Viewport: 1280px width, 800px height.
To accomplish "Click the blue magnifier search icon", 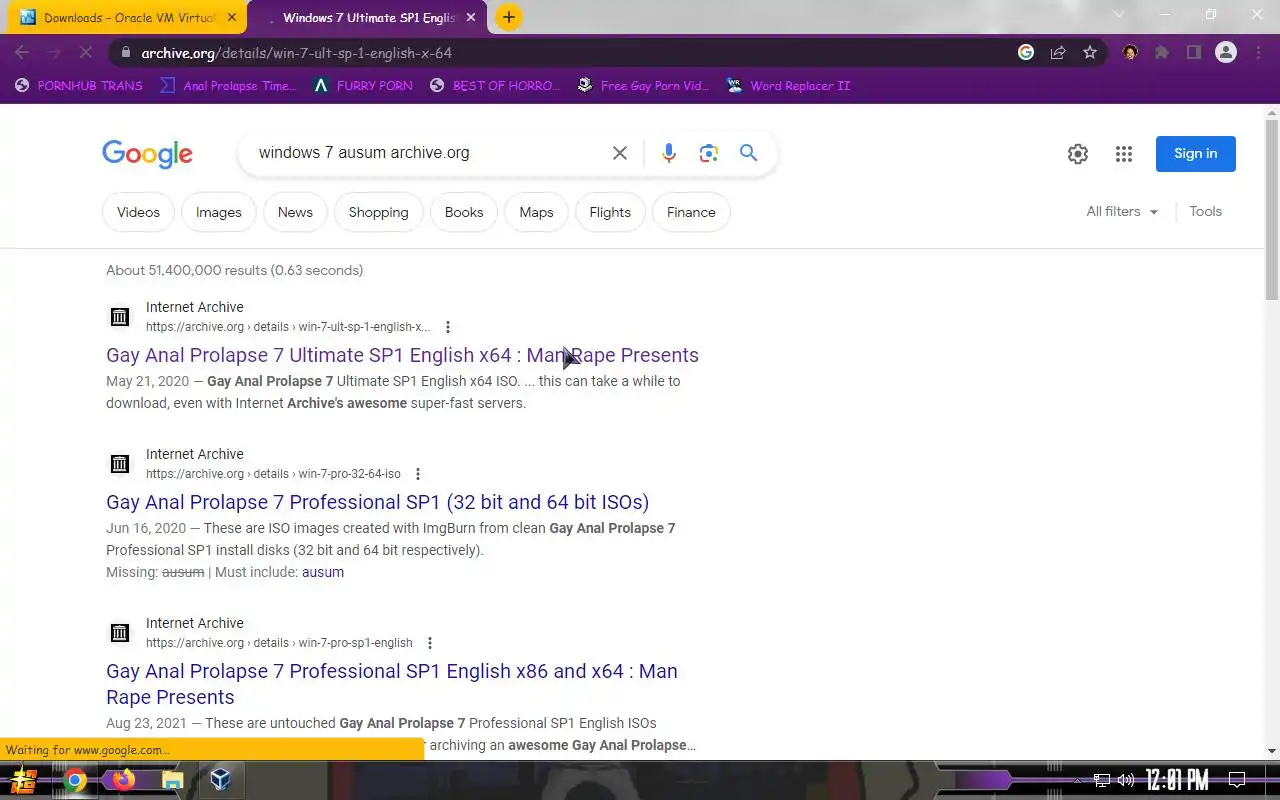I will pyautogui.click(x=748, y=153).
